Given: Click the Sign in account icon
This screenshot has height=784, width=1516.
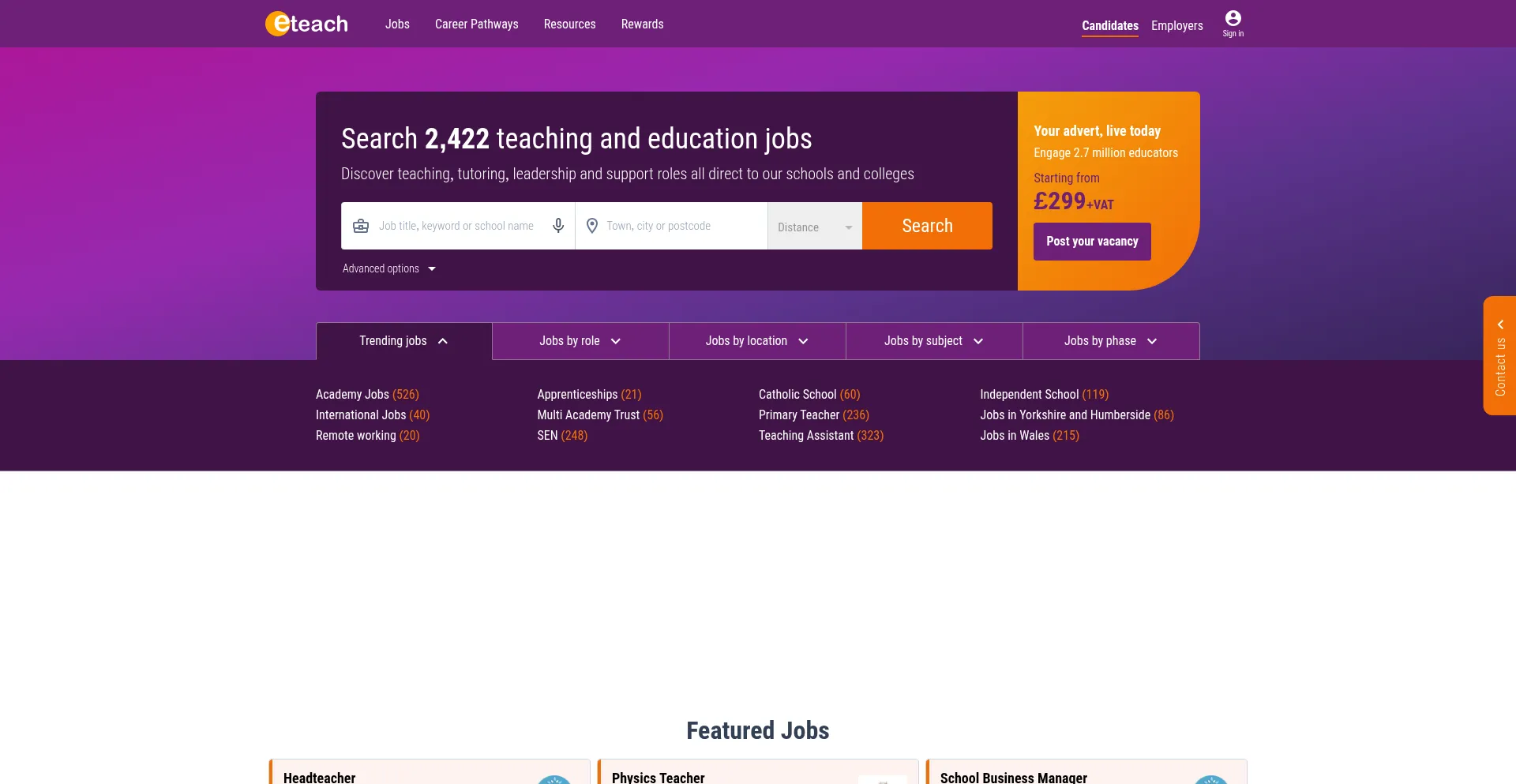Looking at the screenshot, I should click(x=1233, y=19).
